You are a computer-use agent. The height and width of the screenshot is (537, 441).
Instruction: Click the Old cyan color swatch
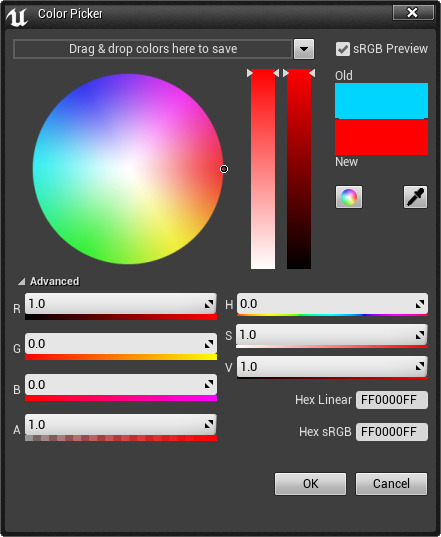pyautogui.click(x=381, y=101)
